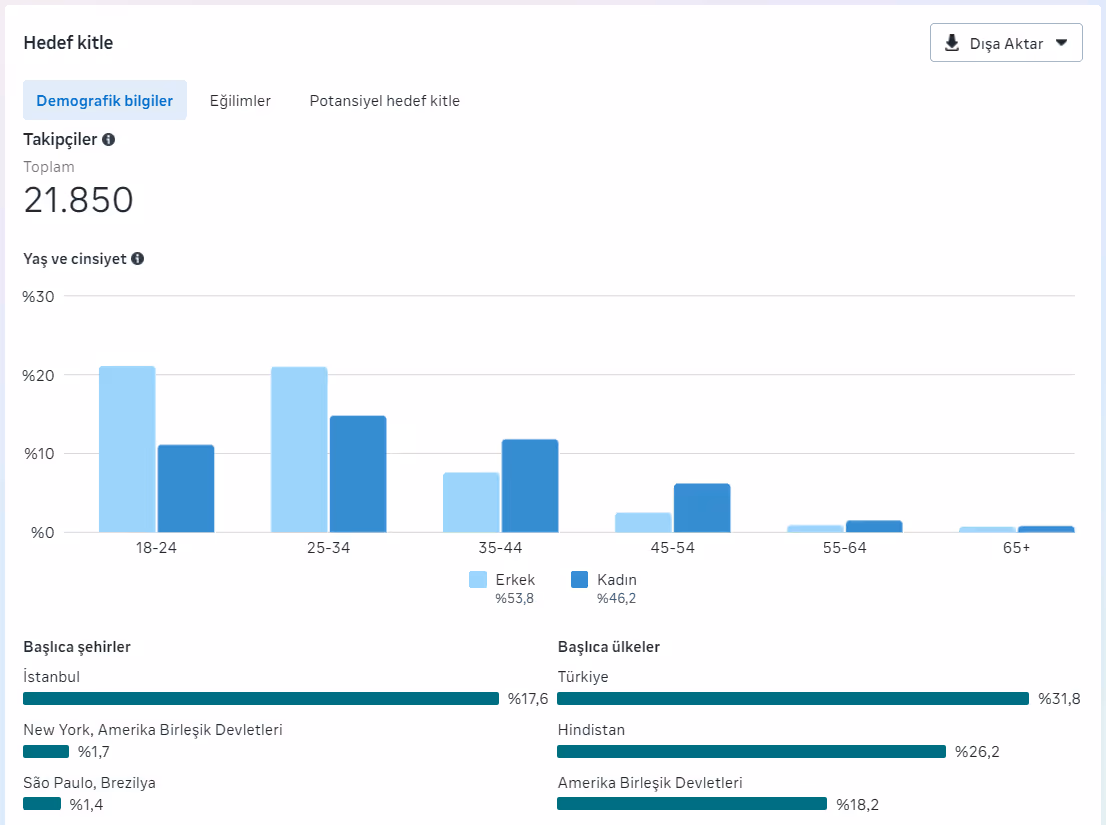Click the info icon beside Takipçiler
This screenshot has height=825, width=1106.
click(109, 140)
